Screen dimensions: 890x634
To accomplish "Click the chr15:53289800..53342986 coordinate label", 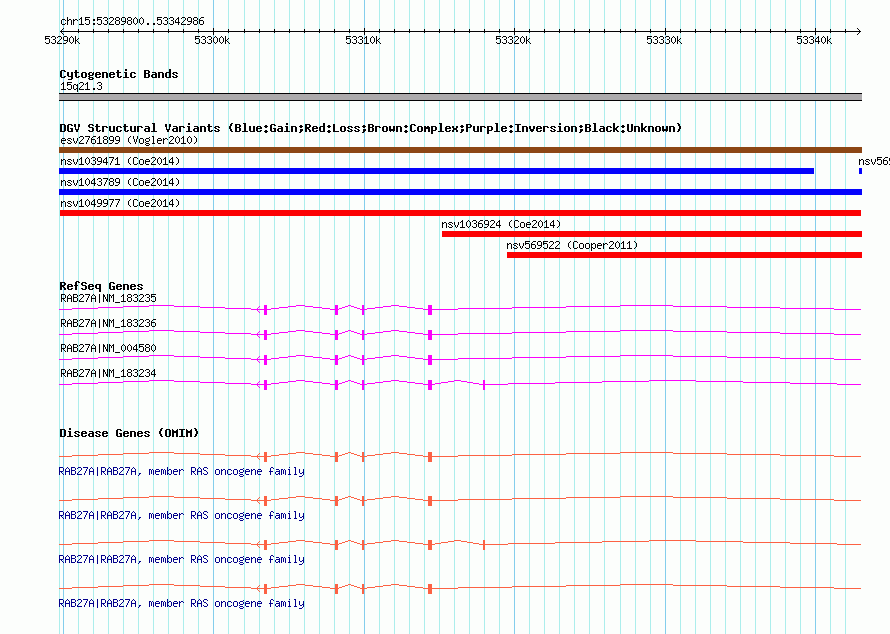I will [x=132, y=21].
